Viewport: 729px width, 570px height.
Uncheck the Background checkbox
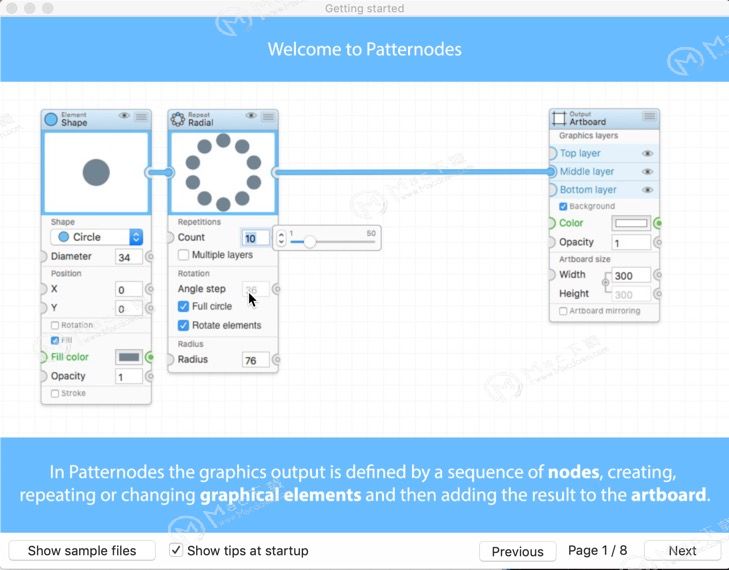tap(563, 206)
